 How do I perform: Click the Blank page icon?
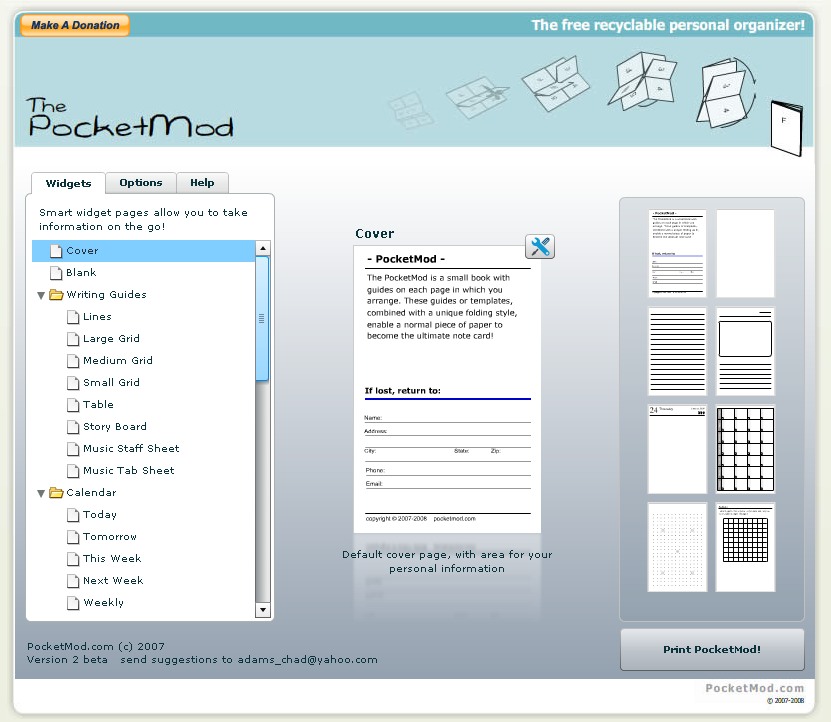pos(56,273)
